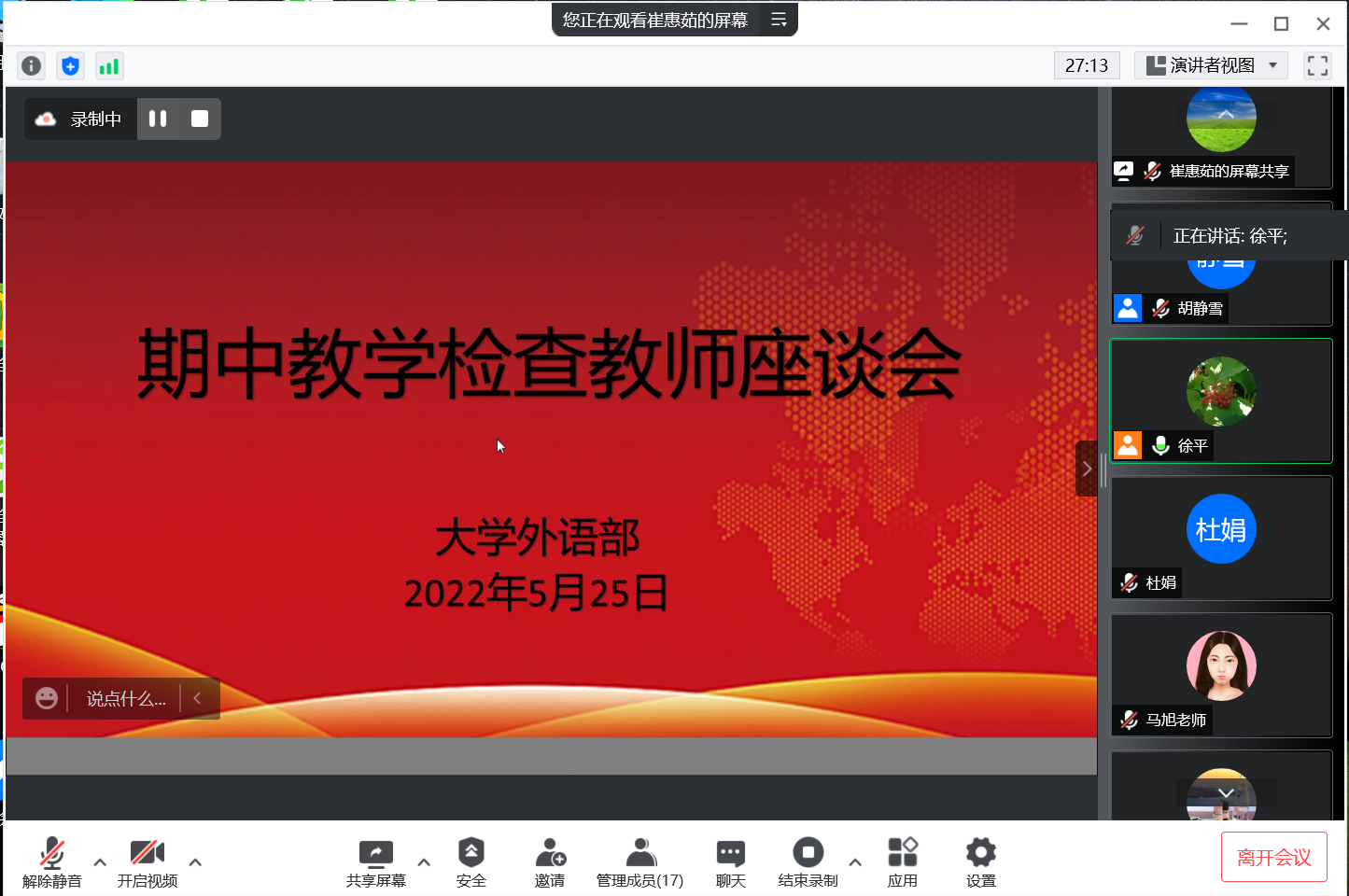The width and height of the screenshot is (1349, 896).
Task: Stop recording with the square button
Action: (x=200, y=119)
